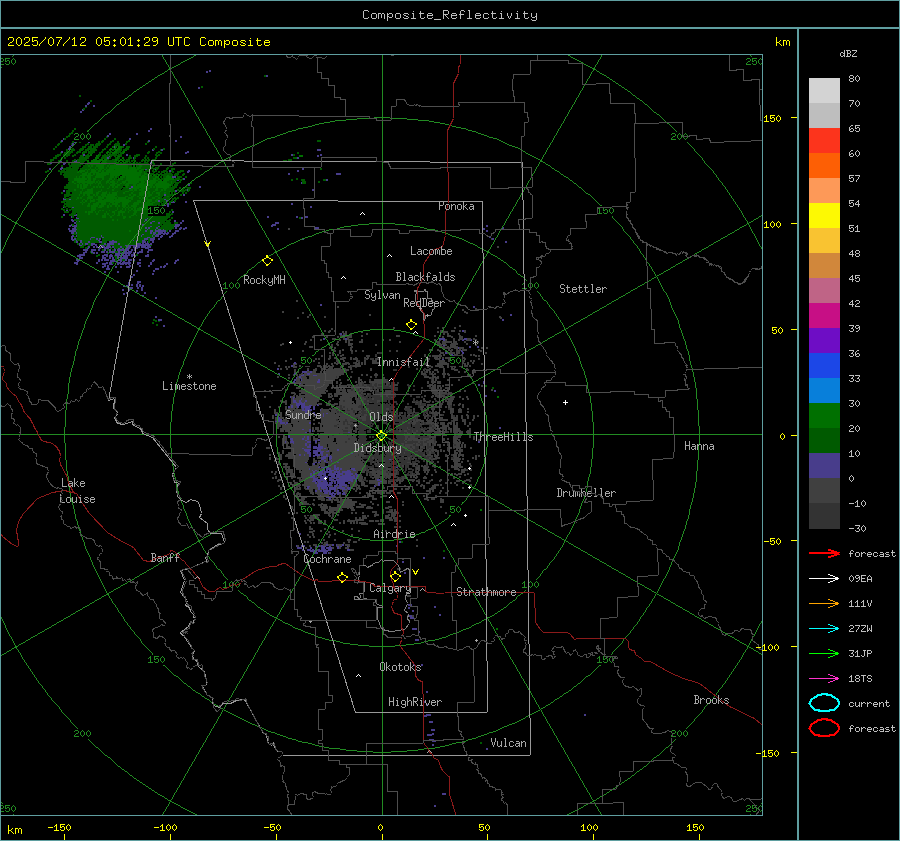Pick the red 65 dBZ color swatch

[x=824, y=140]
